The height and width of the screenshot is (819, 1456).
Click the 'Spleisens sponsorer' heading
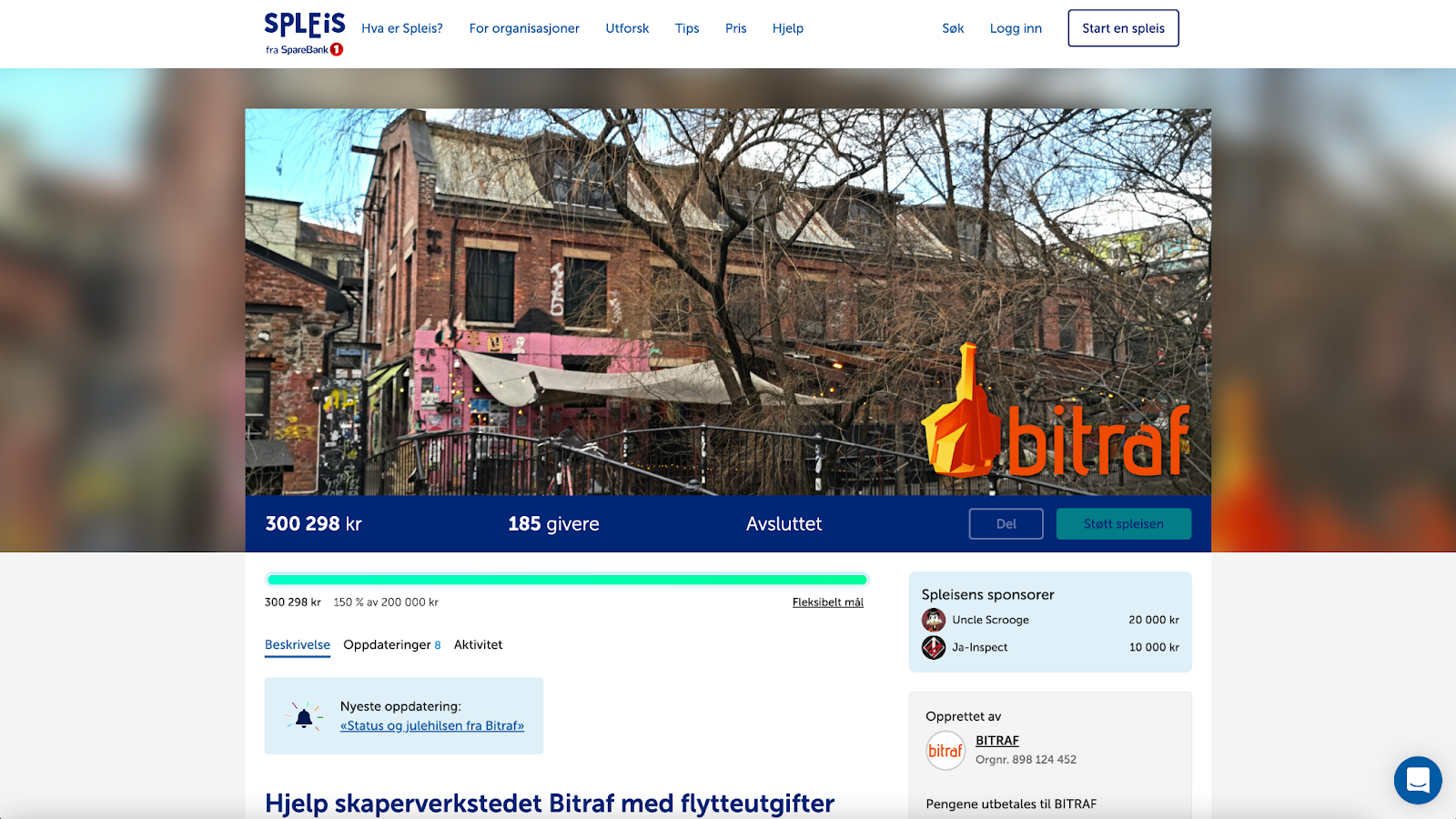click(x=987, y=594)
